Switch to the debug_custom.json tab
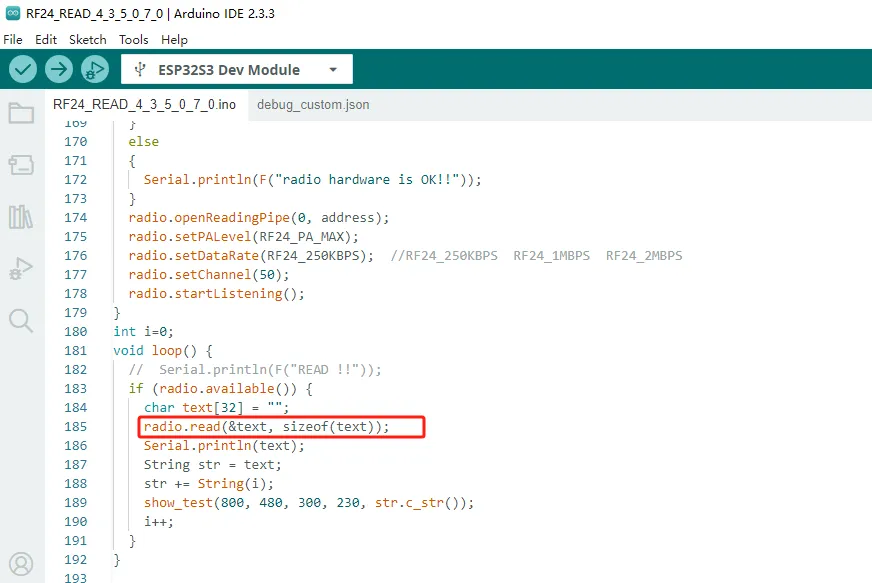Screen dimensions: 872x583 point(312,105)
